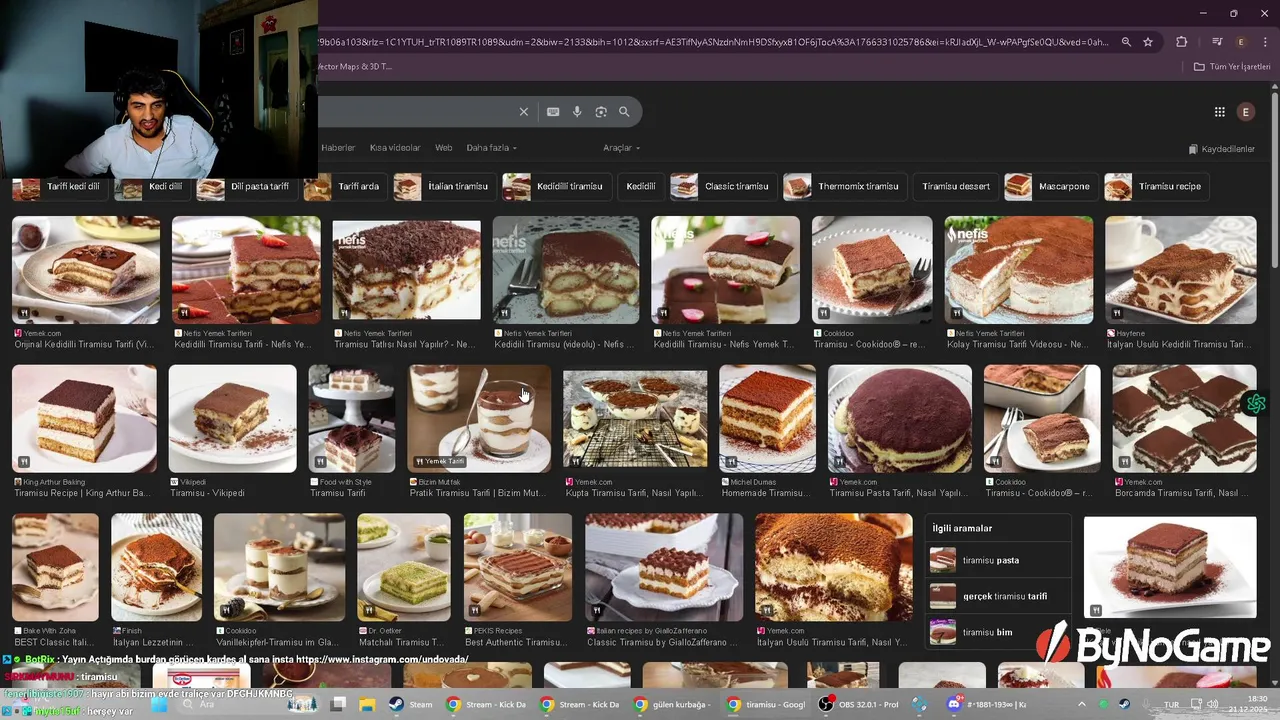Select the Tiramisu dessert chip
1280x720 pixels.
(x=955, y=187)
